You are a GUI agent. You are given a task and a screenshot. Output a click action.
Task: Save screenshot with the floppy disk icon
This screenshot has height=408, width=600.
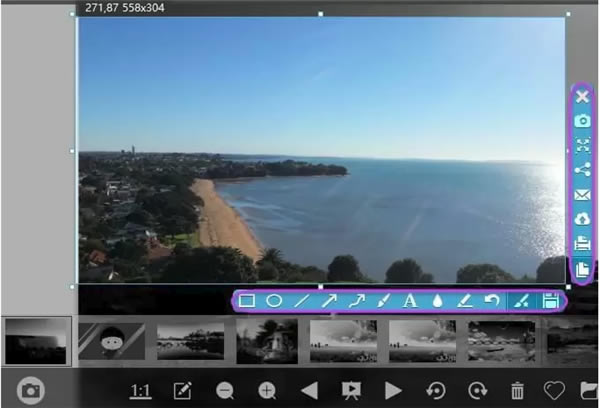pos(551,301)
